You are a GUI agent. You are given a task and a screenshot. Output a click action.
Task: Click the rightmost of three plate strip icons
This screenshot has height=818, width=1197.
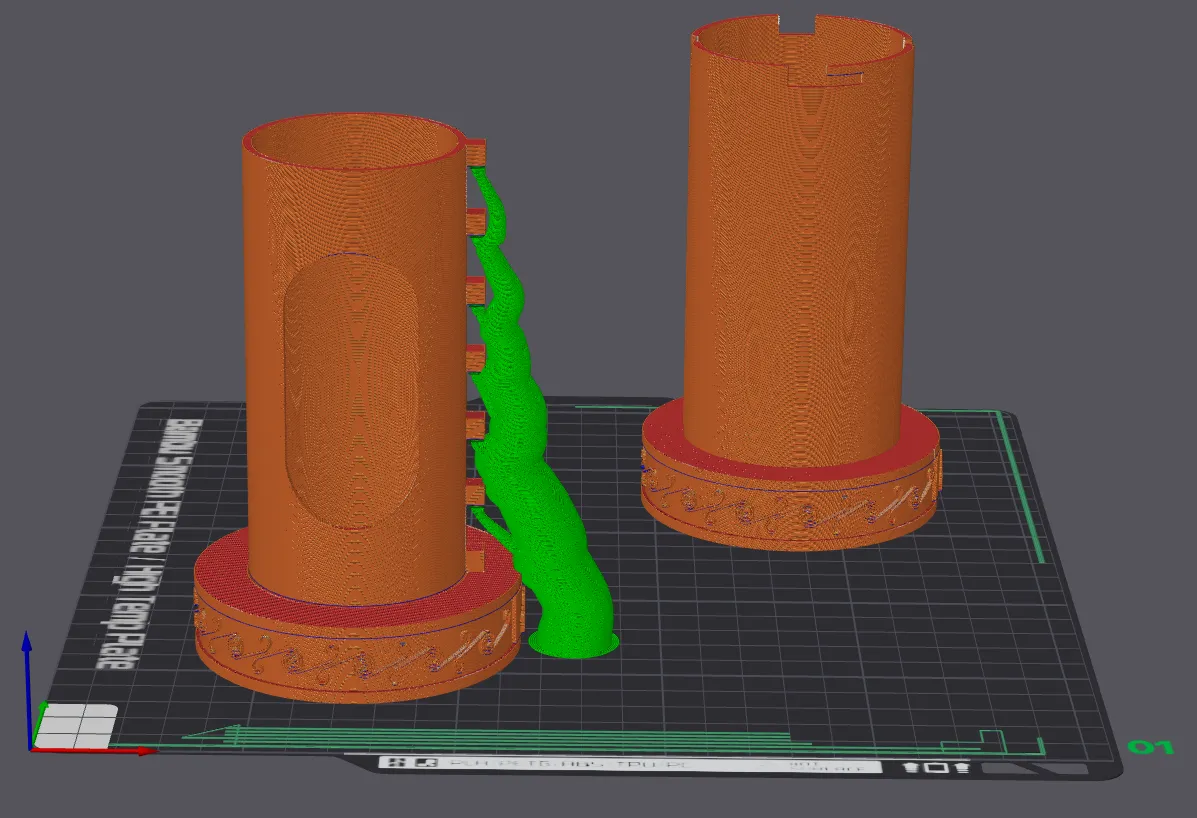961,768
